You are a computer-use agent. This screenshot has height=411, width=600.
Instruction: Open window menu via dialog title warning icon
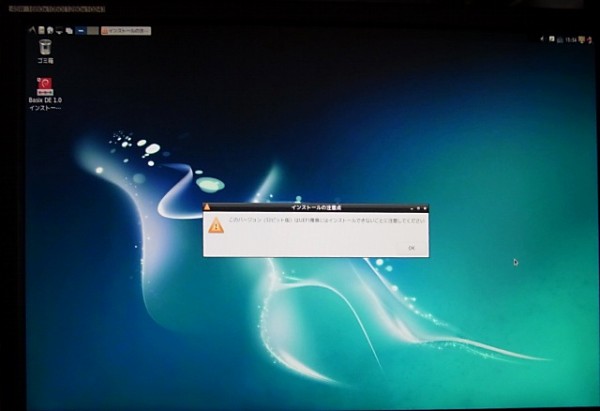(x=207, y=207)
